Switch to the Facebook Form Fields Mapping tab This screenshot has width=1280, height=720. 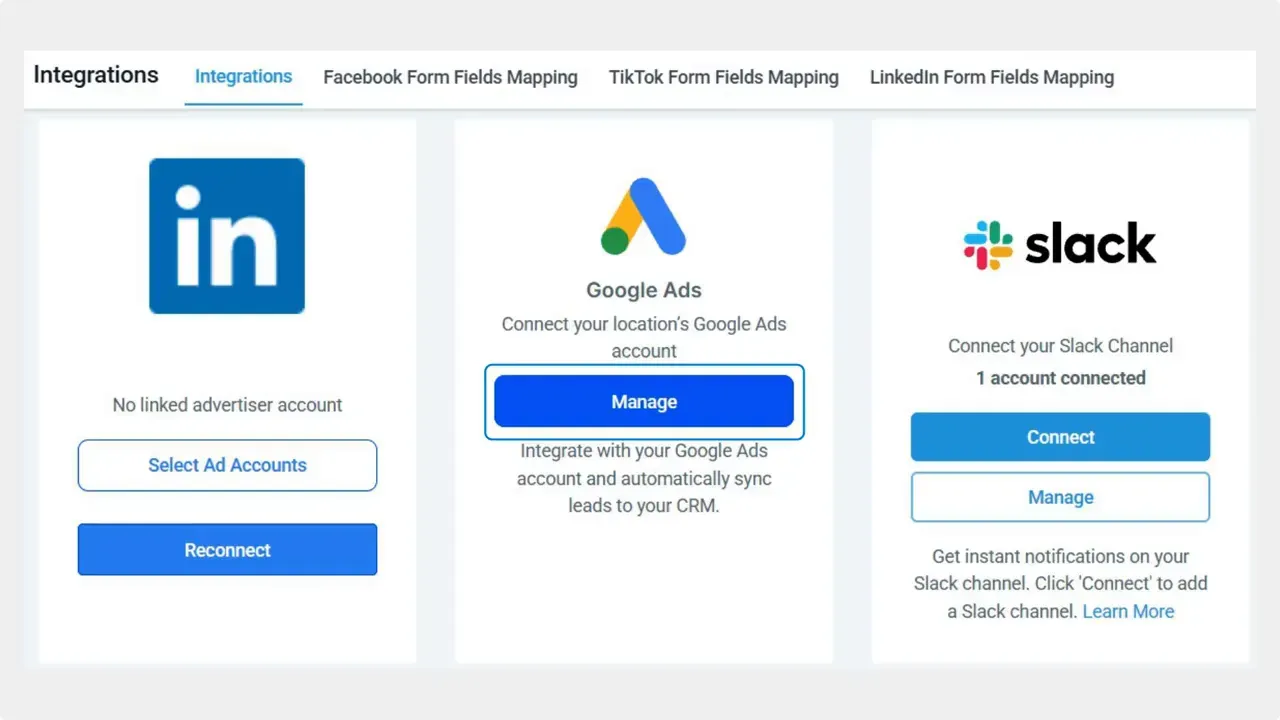click(x=450, y=77)
